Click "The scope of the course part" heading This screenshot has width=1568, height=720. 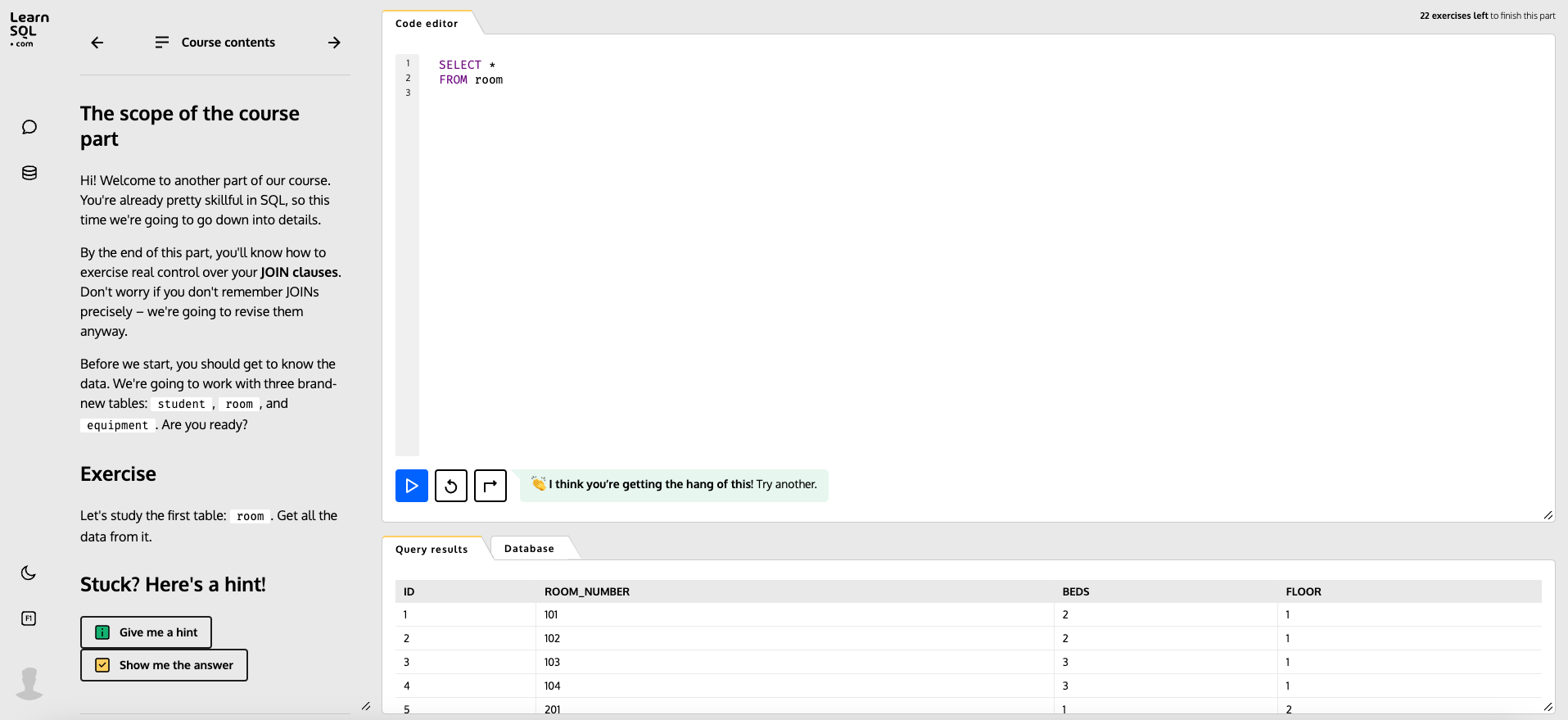[190, 126]
